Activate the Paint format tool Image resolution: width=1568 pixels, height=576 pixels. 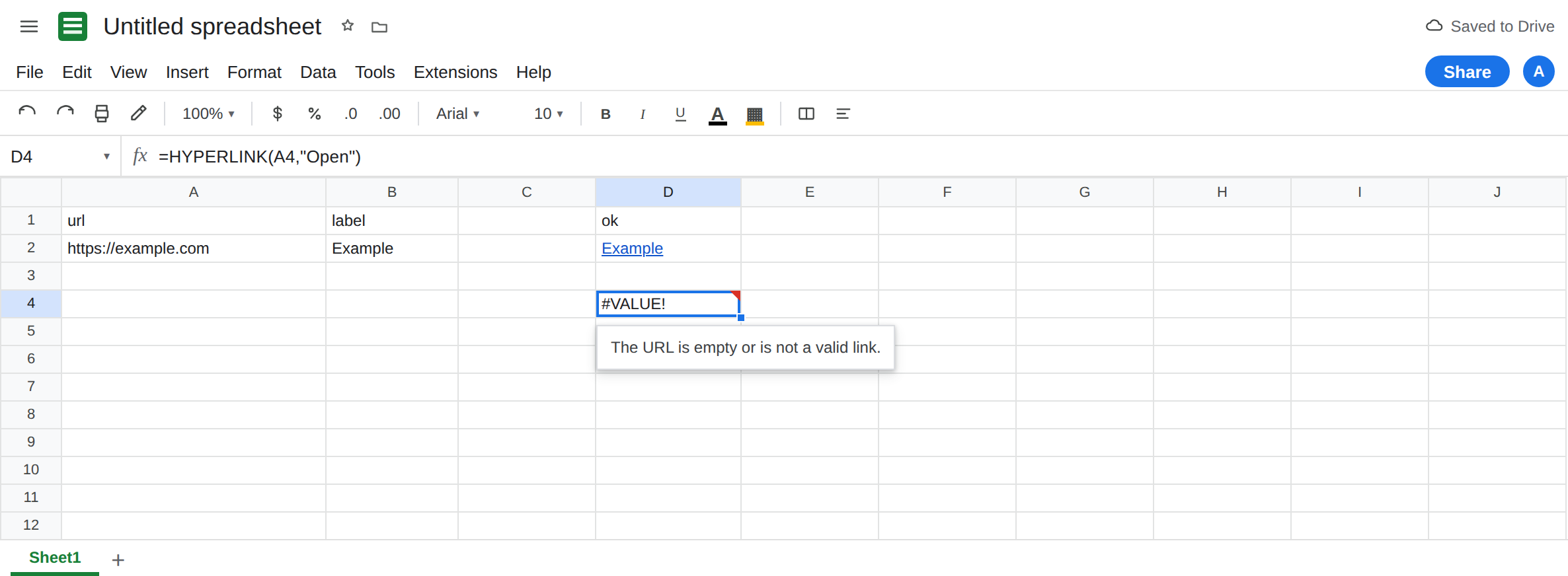click(x=138, y=113)
